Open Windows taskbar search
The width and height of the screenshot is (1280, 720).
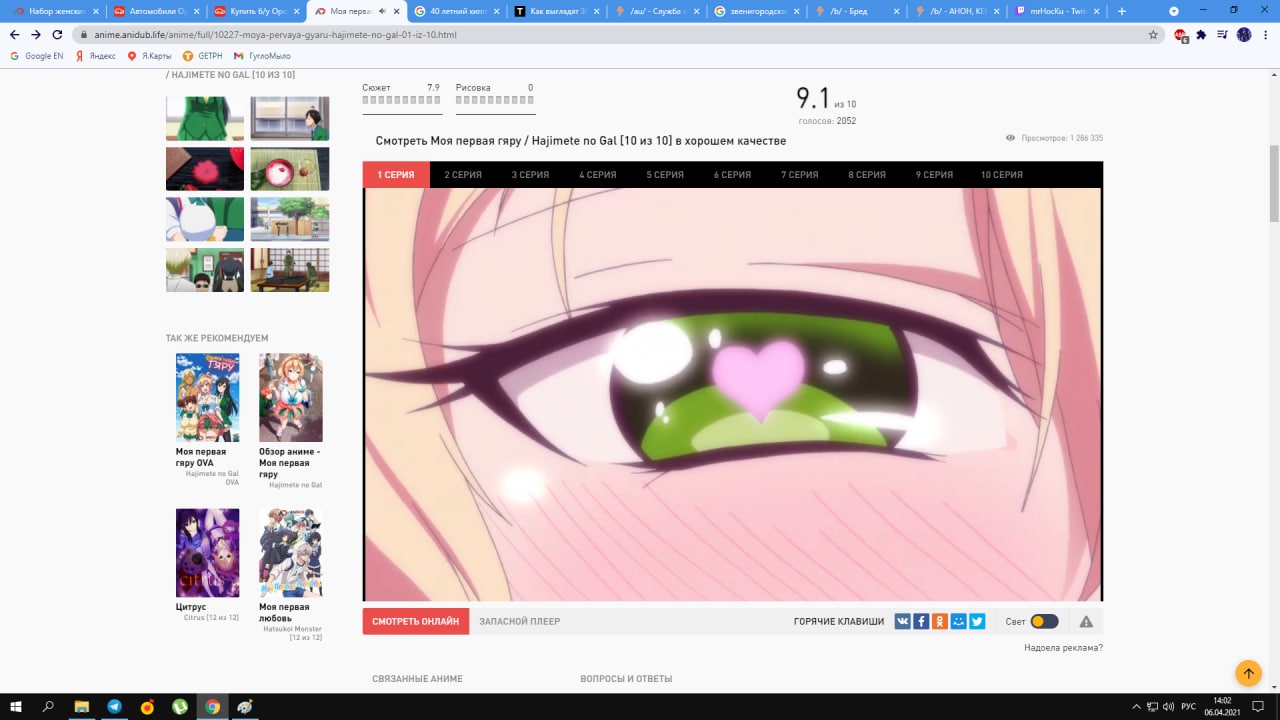click(48, 706)
